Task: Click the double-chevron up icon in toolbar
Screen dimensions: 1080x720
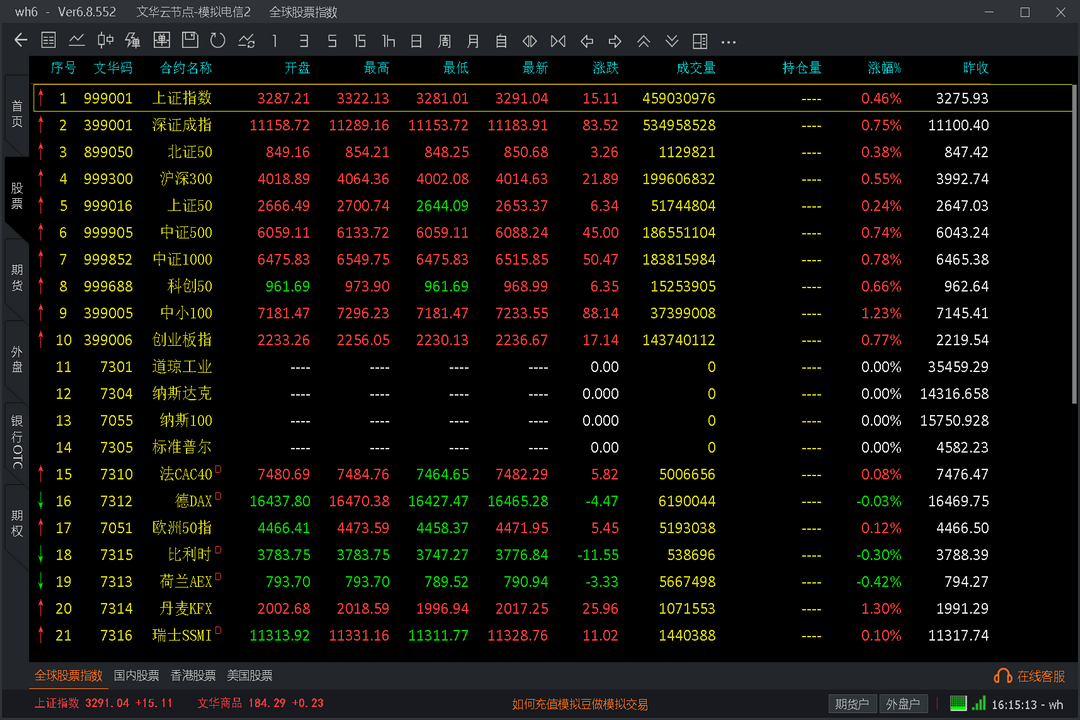Action: coord(643,41)
